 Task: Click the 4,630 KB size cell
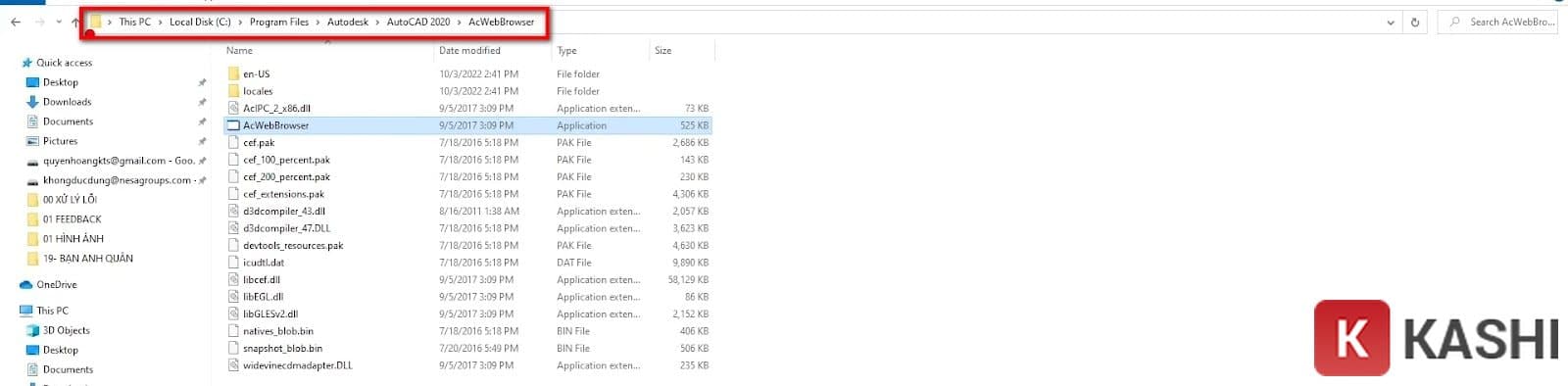[691, 245]
